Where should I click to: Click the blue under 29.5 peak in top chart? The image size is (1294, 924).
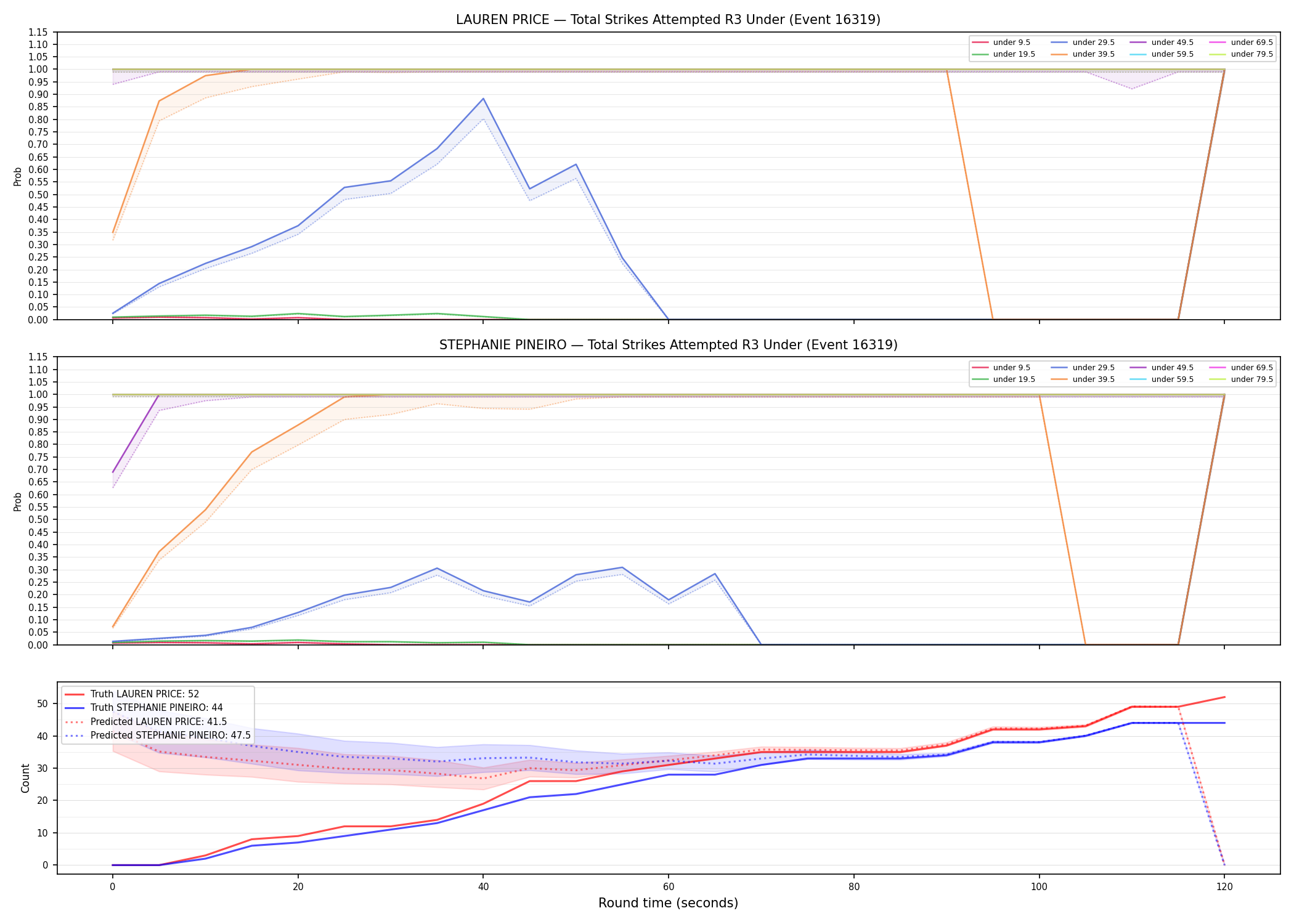pos(483,99)
